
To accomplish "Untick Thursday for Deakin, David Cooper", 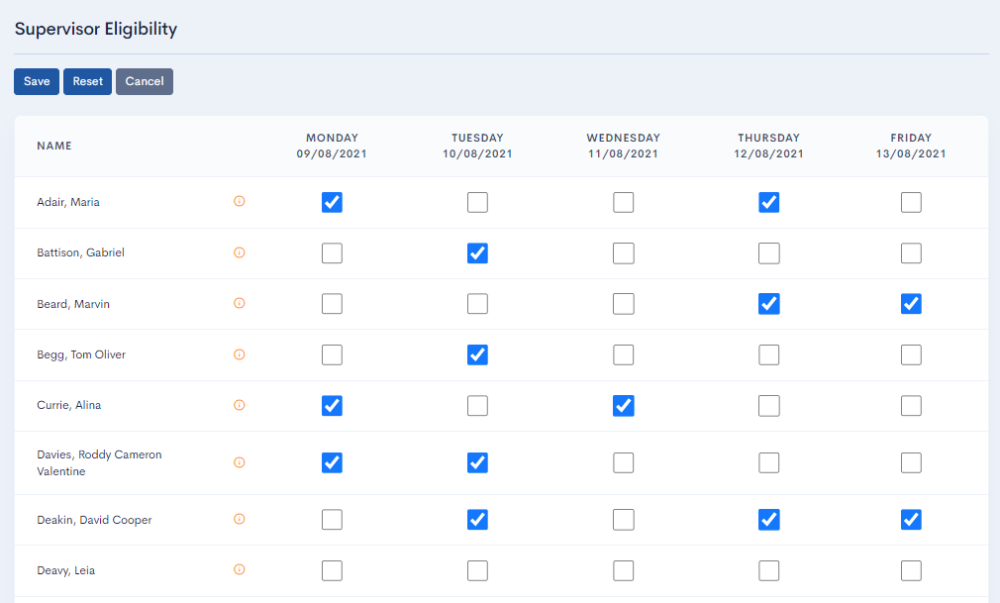I will pyautogui.click(x=769, y=520).
